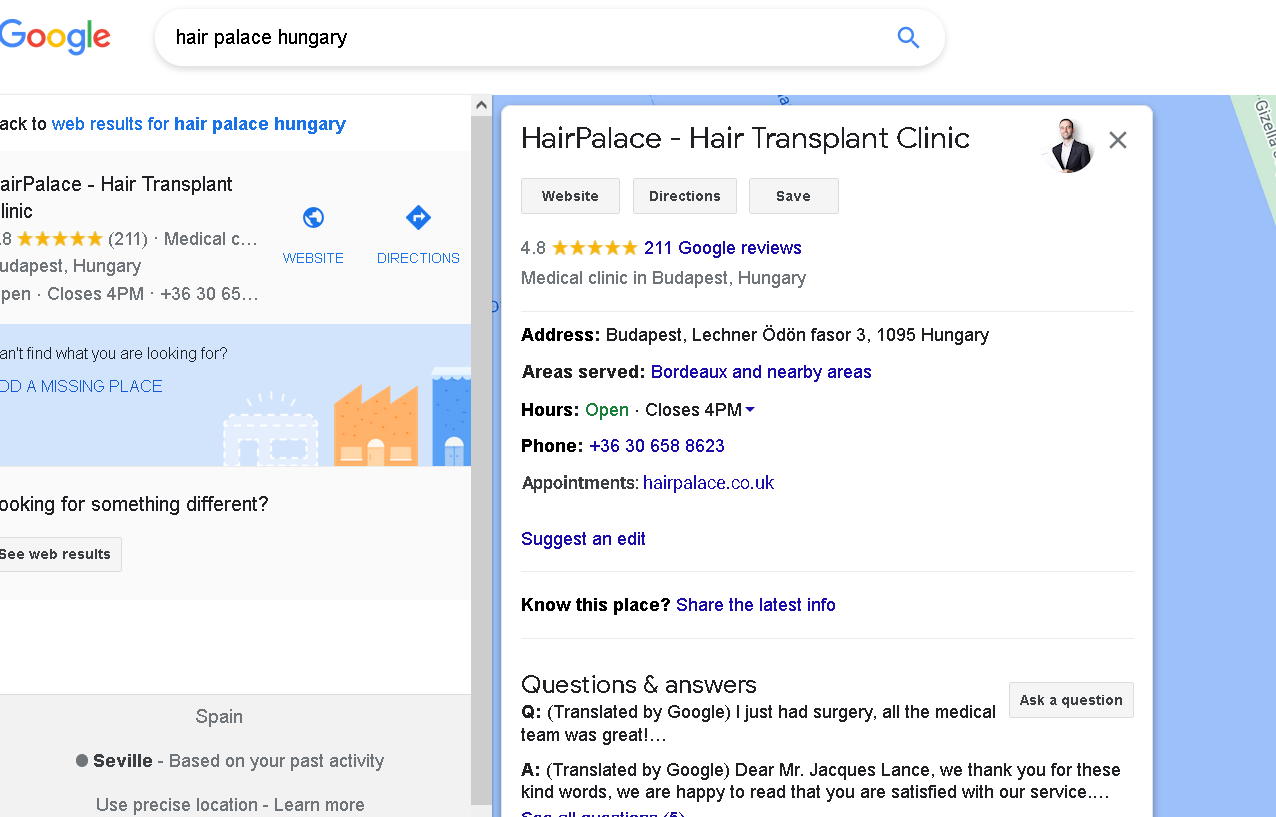This screenshot has height=817, width=1276.
Task: Click the results list vertical scrollbar track
Action: [482, 460]
